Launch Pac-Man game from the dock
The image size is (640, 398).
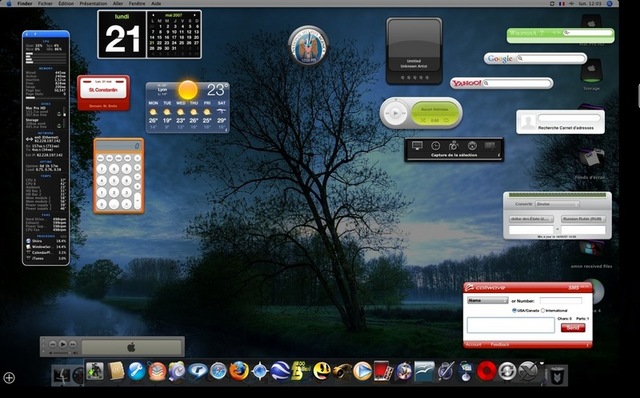pyautogui.click(x=322, y=371)
